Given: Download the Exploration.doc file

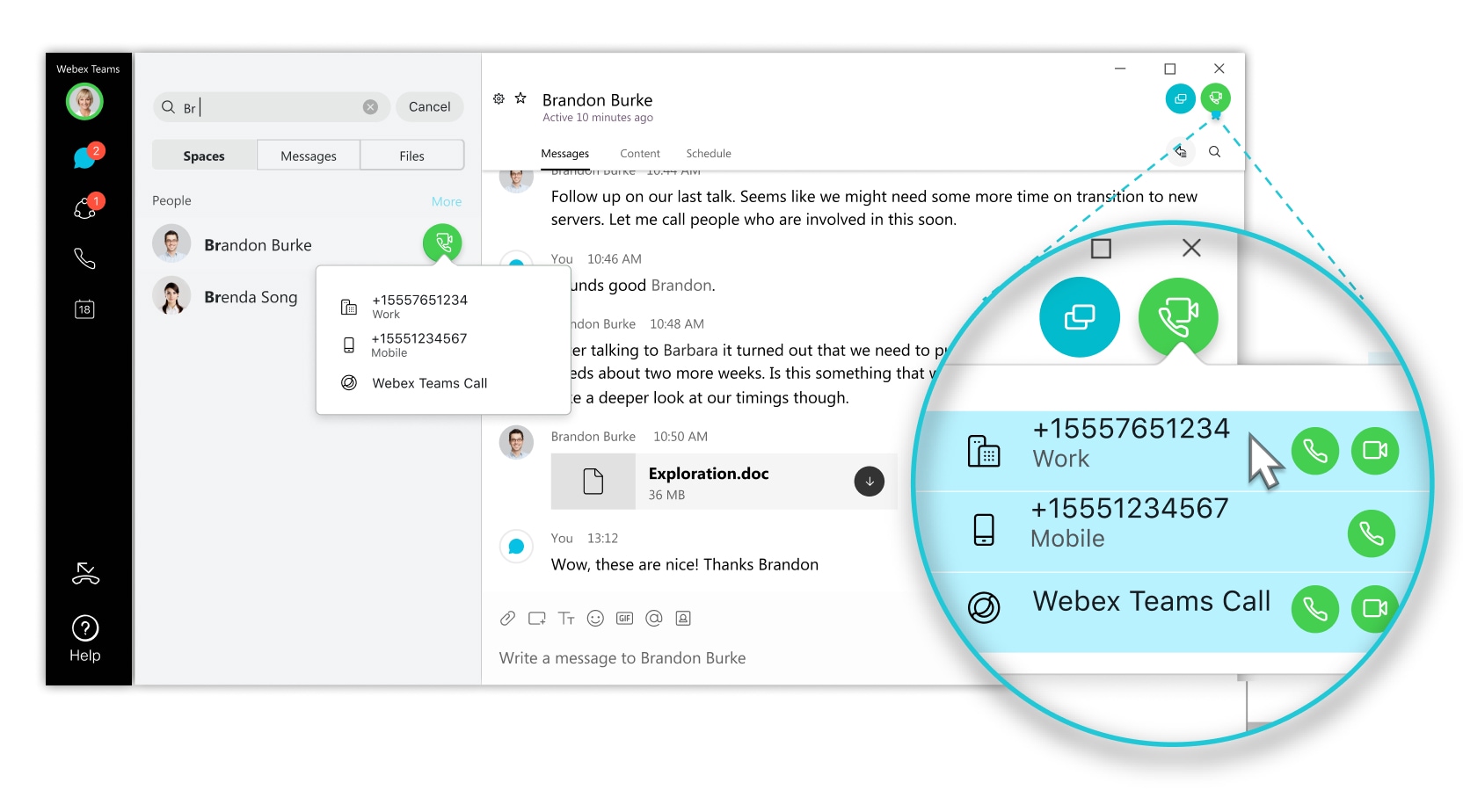Looking at the screenshot, I should [870, 482].
